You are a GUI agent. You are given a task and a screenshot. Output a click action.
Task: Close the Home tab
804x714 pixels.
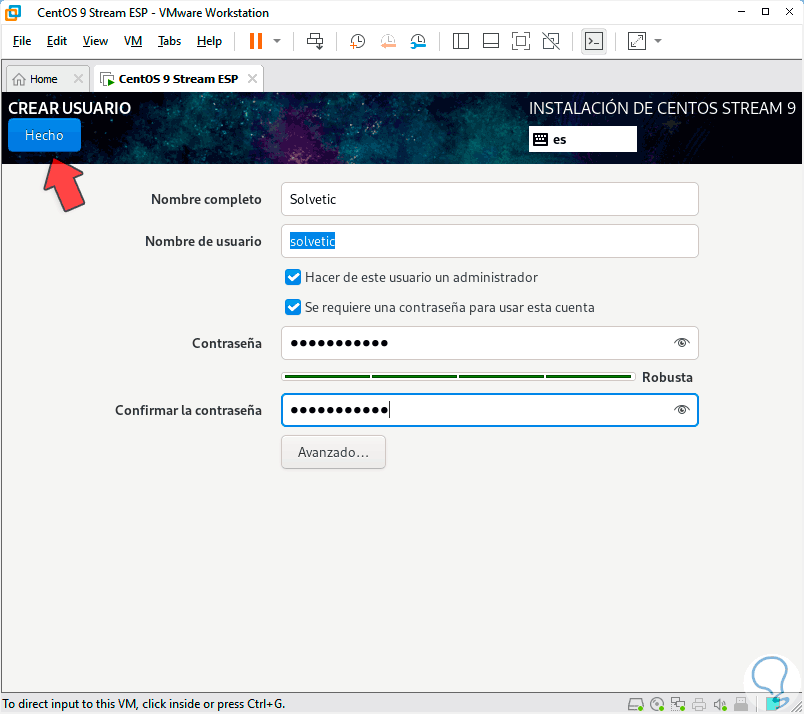point(78,78)
